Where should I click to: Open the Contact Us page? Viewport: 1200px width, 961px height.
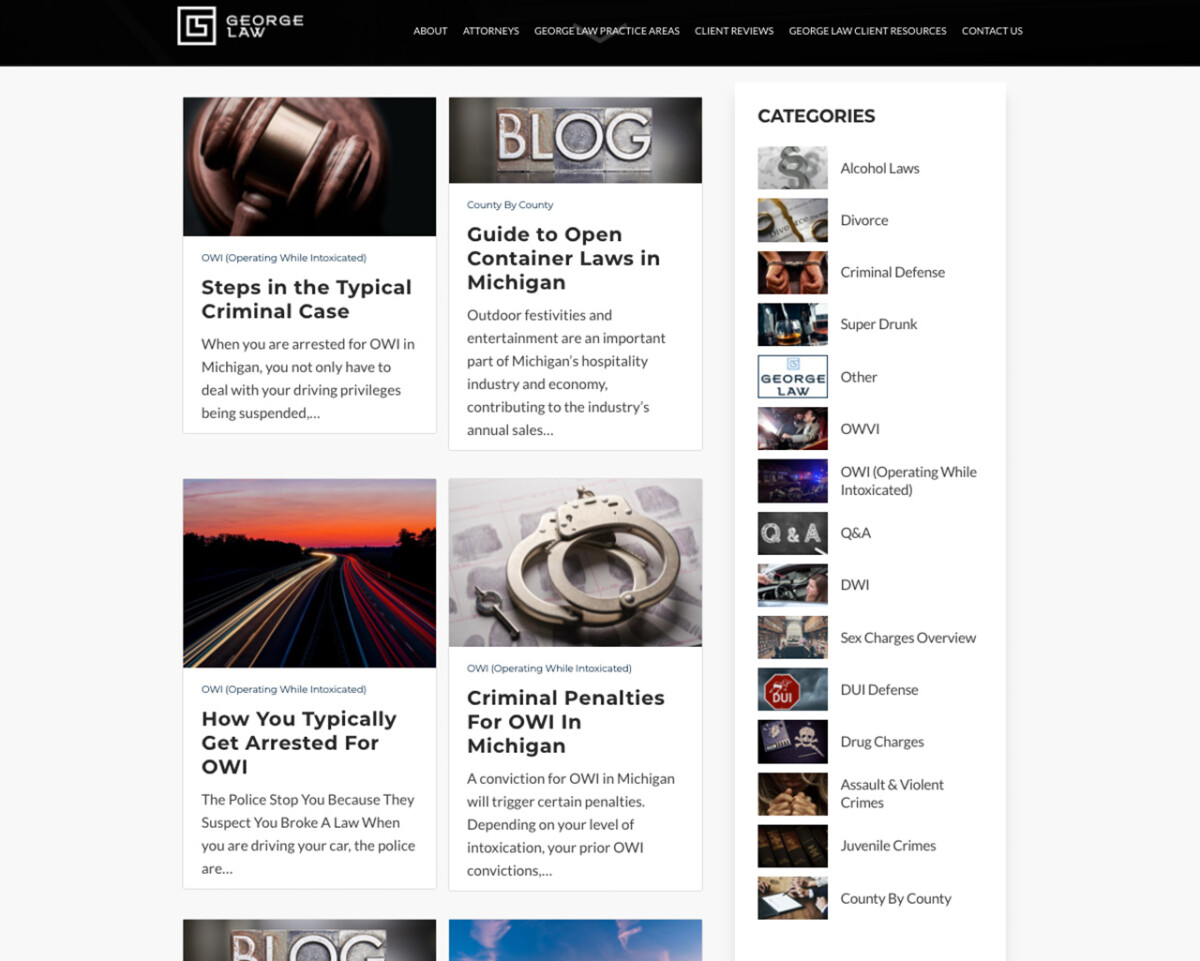(x=992, y=31)
